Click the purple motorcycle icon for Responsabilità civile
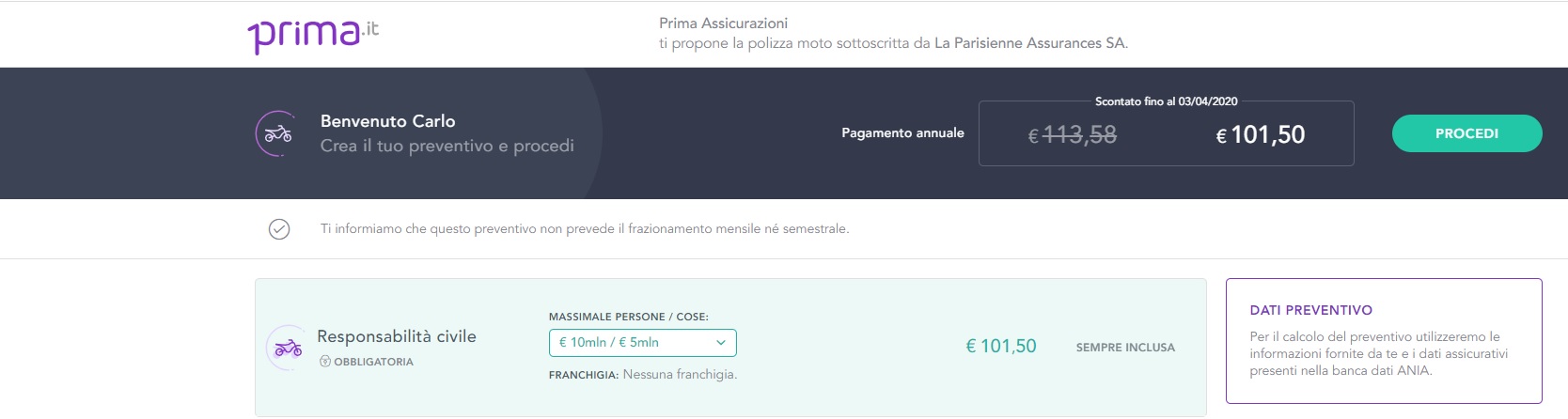Image resolution: width=1568 pixels, height=419 pixels. coord(288,348)
